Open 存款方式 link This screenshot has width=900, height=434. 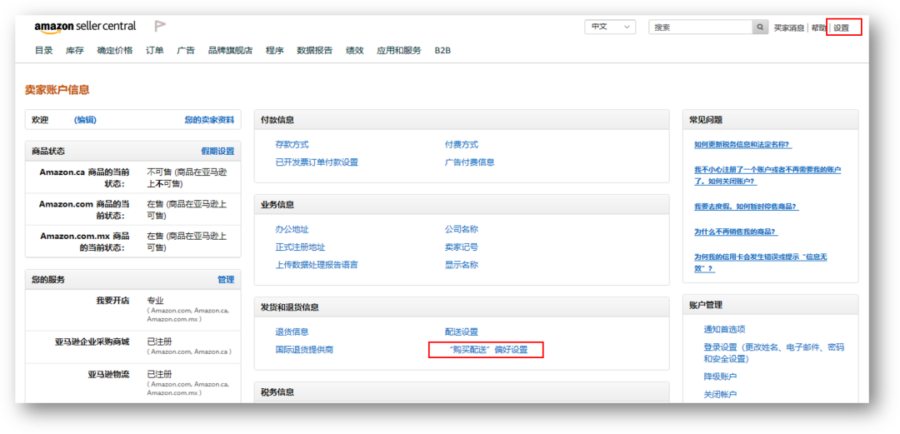pyautogui.click(x=292, y=145)
